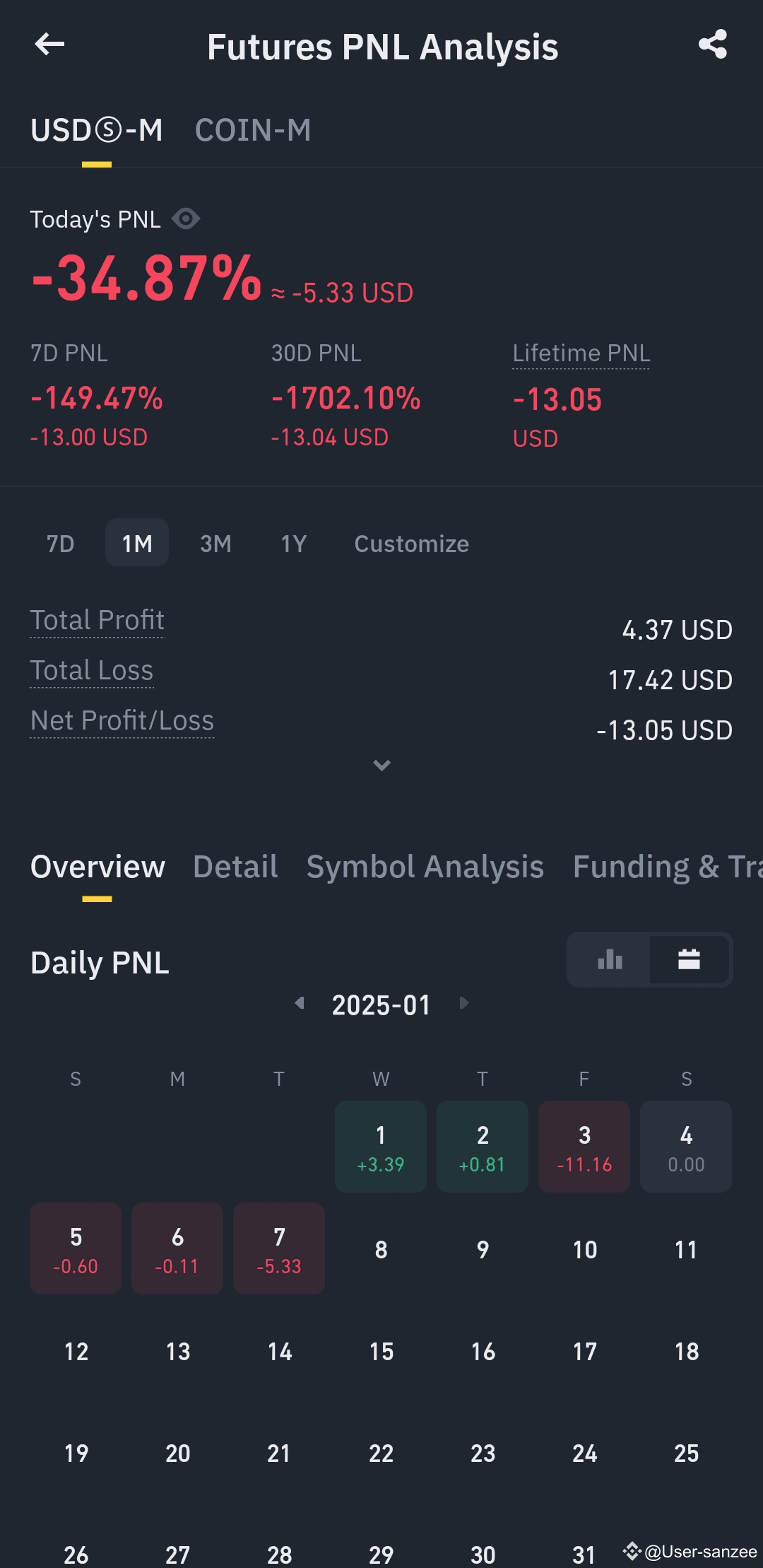763x1568 pixels.
Task: Open the Symbol Analysis tab
Action: point(425,867)
